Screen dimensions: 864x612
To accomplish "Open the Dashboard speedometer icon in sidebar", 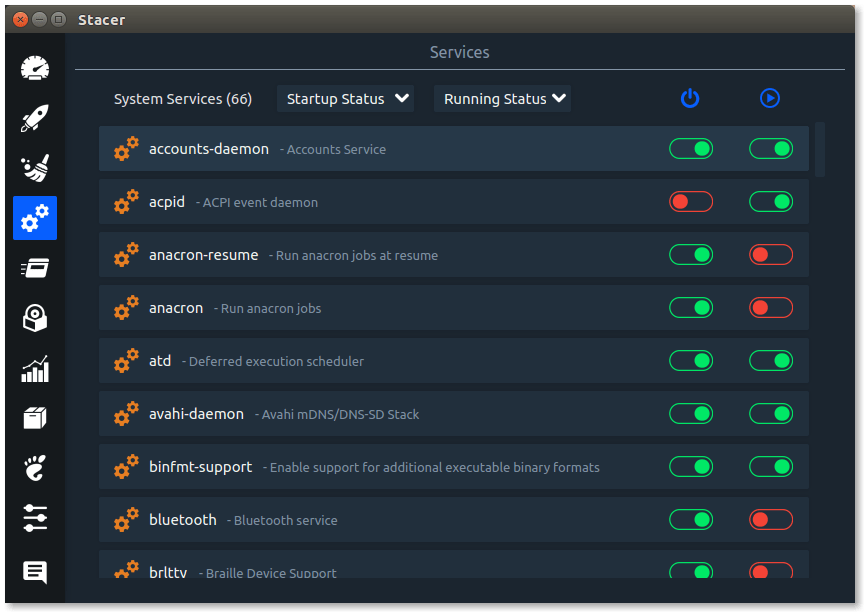I will click(35, 68).
